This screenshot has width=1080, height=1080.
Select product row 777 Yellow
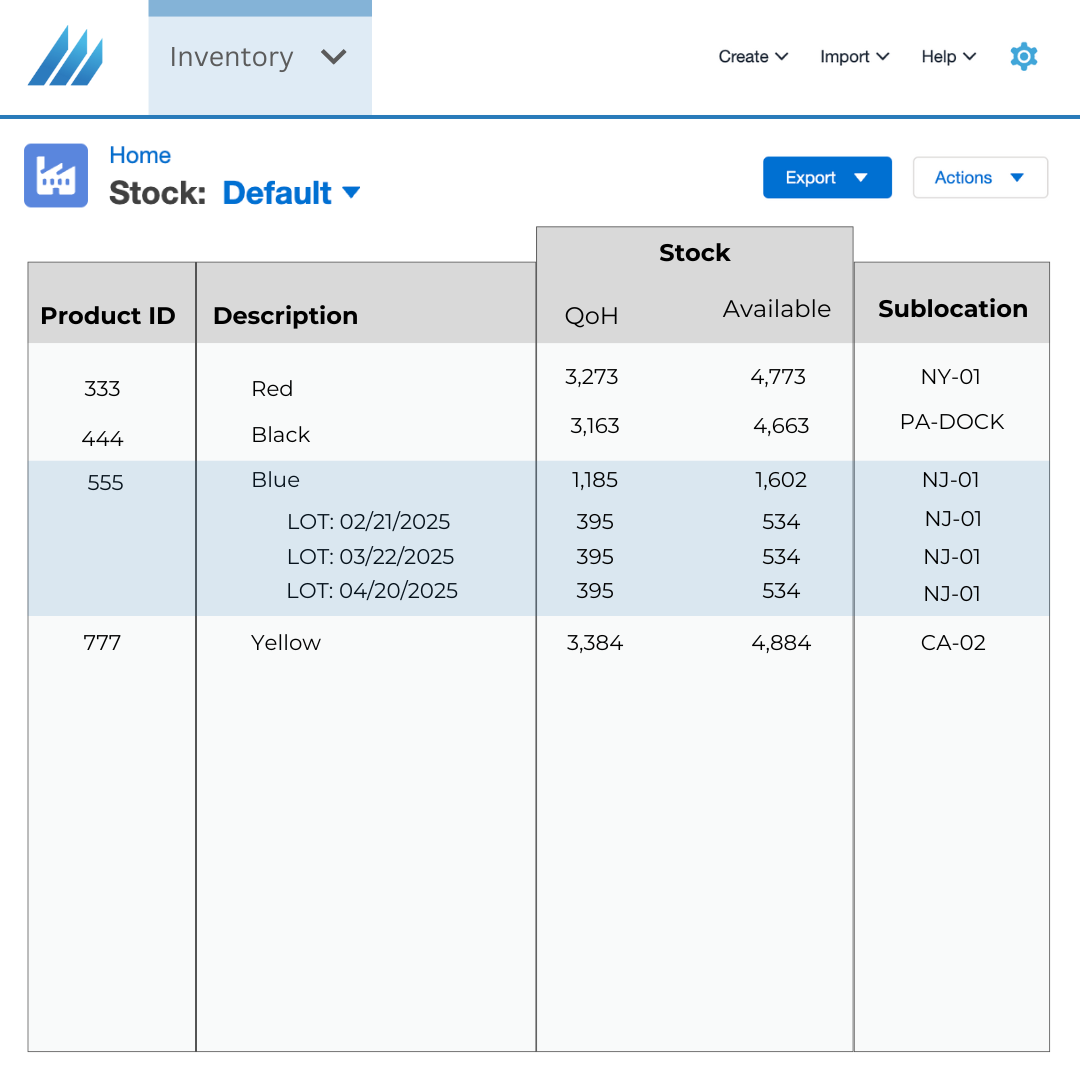[x=286, y=643]
